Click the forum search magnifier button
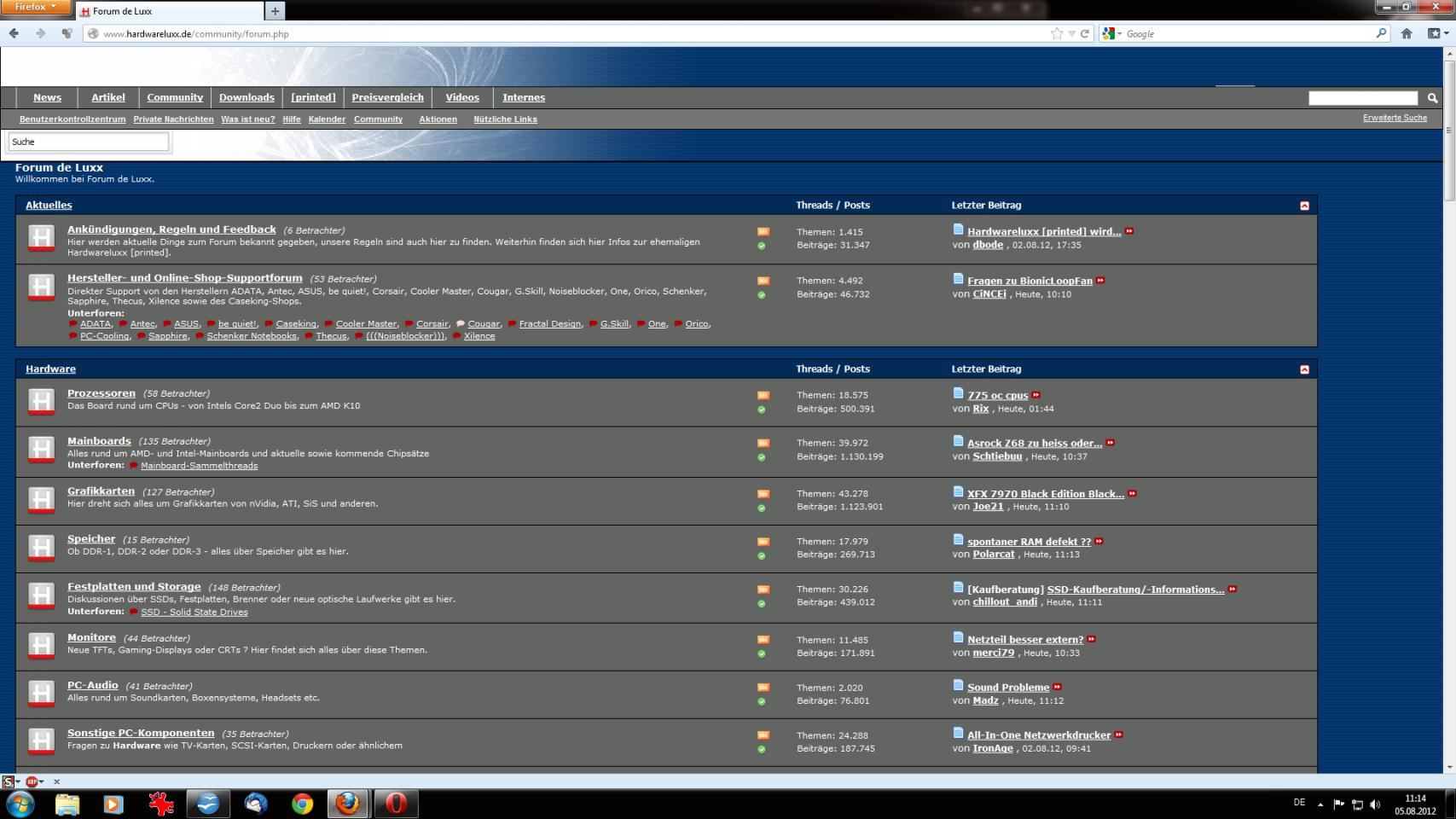This screenshot has height=819, width=1456. (x=1433, y=98)
